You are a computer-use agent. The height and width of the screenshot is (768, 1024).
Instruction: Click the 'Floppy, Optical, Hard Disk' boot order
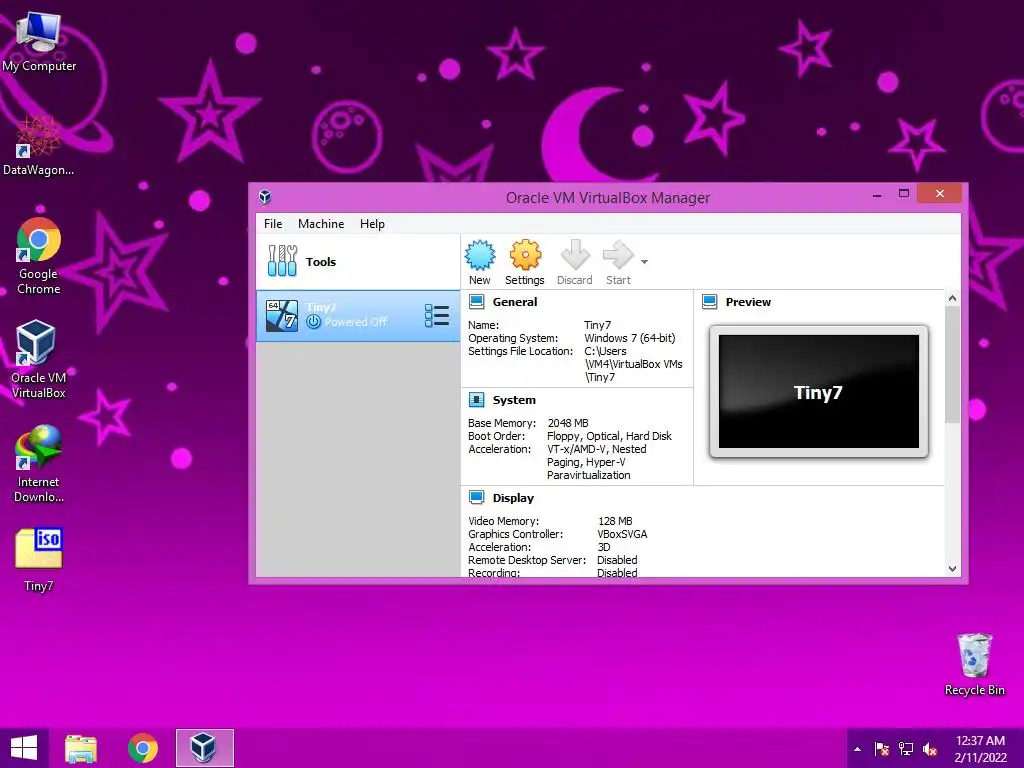click(609, 436)
